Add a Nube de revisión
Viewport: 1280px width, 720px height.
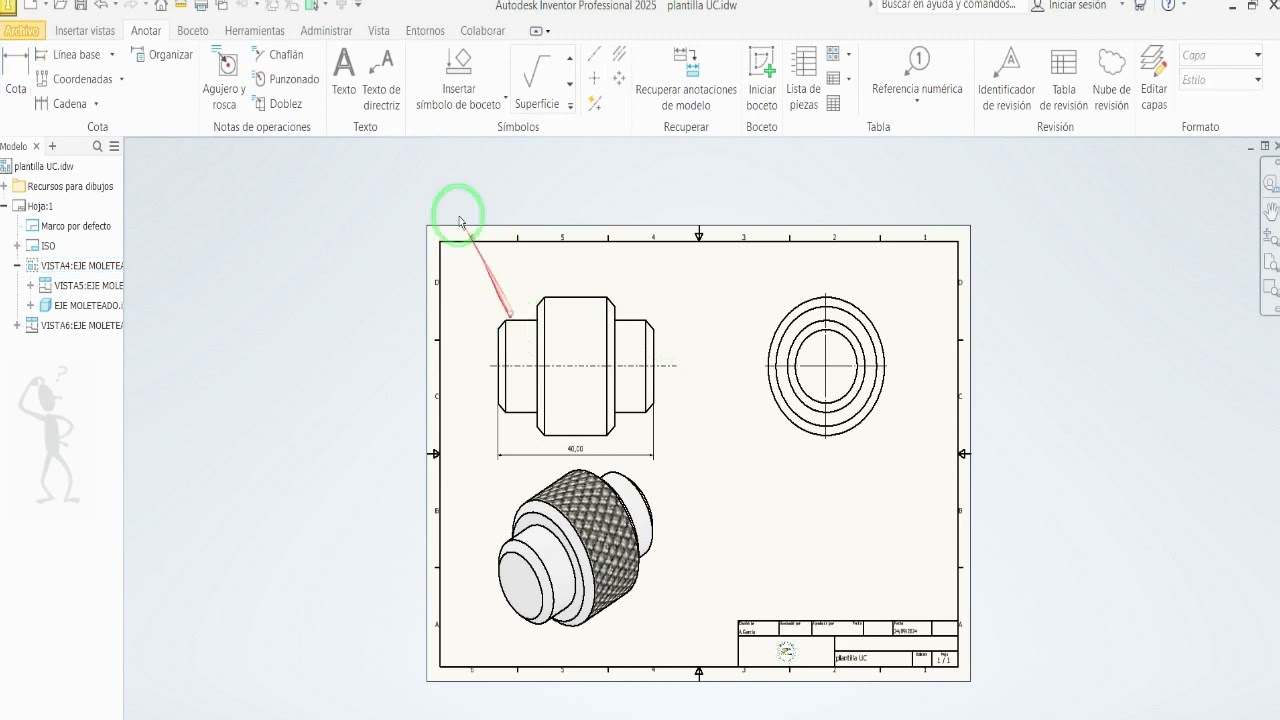click(1111, 79)
